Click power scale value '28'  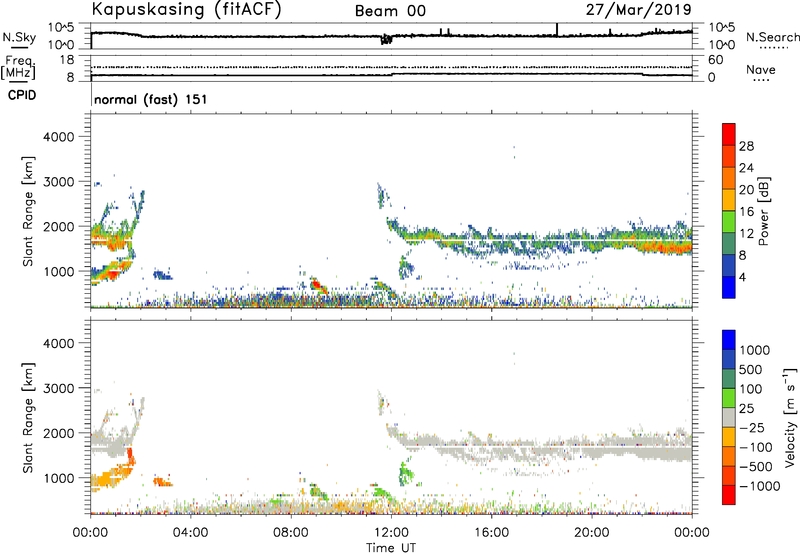click(x=746, y=146)
